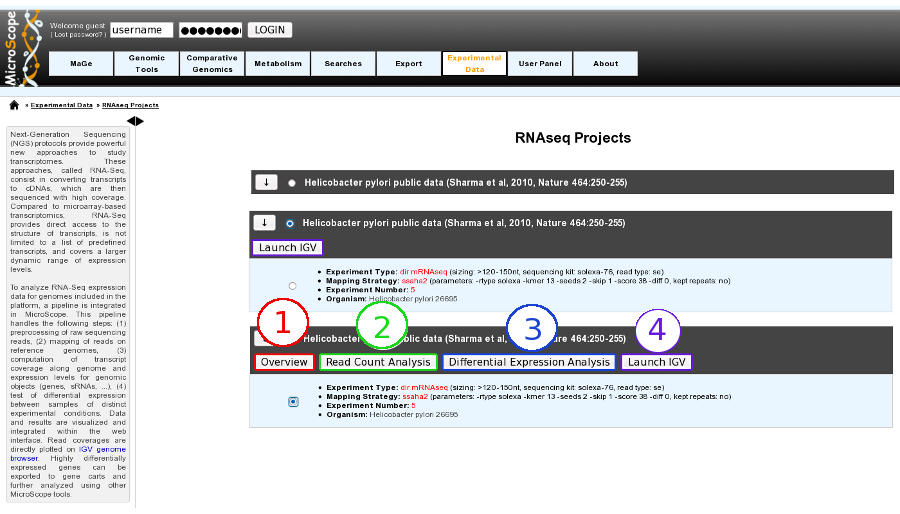Viewport: 900px width, 514px height.
Task: Expand the second Helicobacter pylori project arrow
Action: 265,223
